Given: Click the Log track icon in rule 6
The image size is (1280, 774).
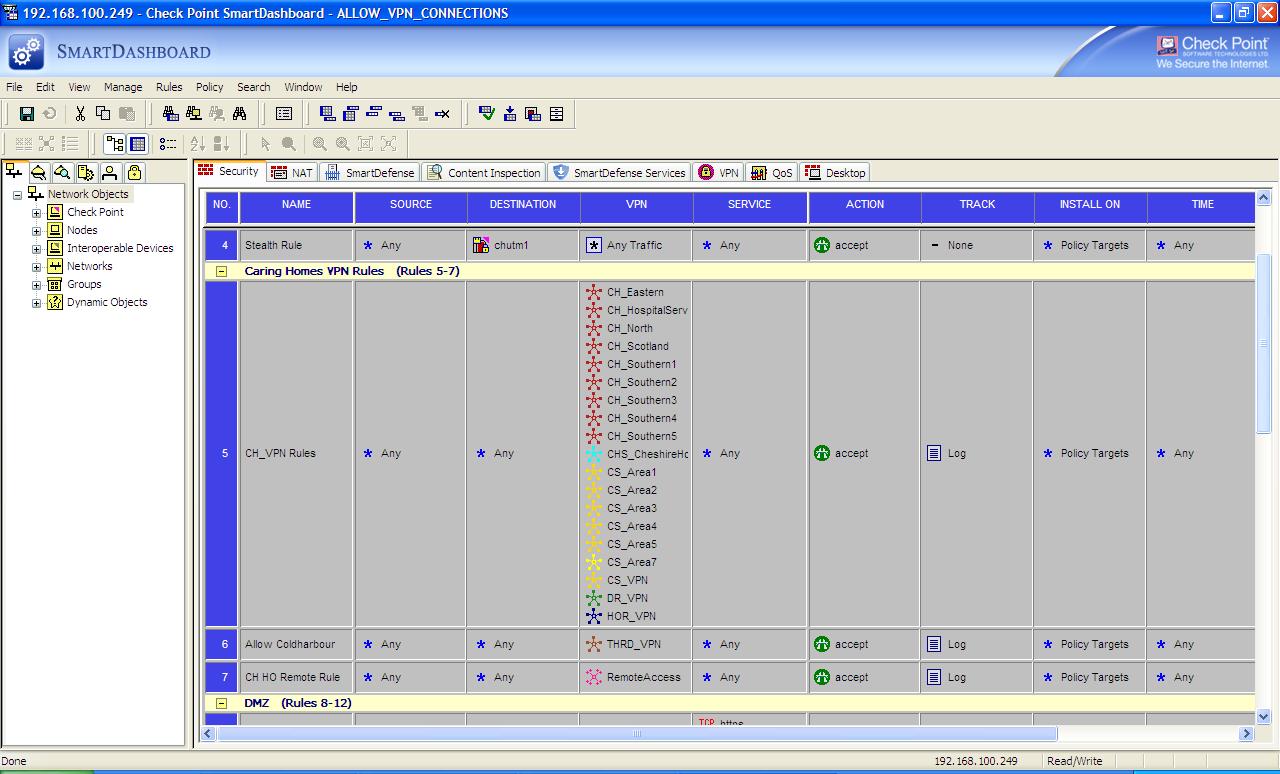Looking at the screenshot, I should point(934,644).
